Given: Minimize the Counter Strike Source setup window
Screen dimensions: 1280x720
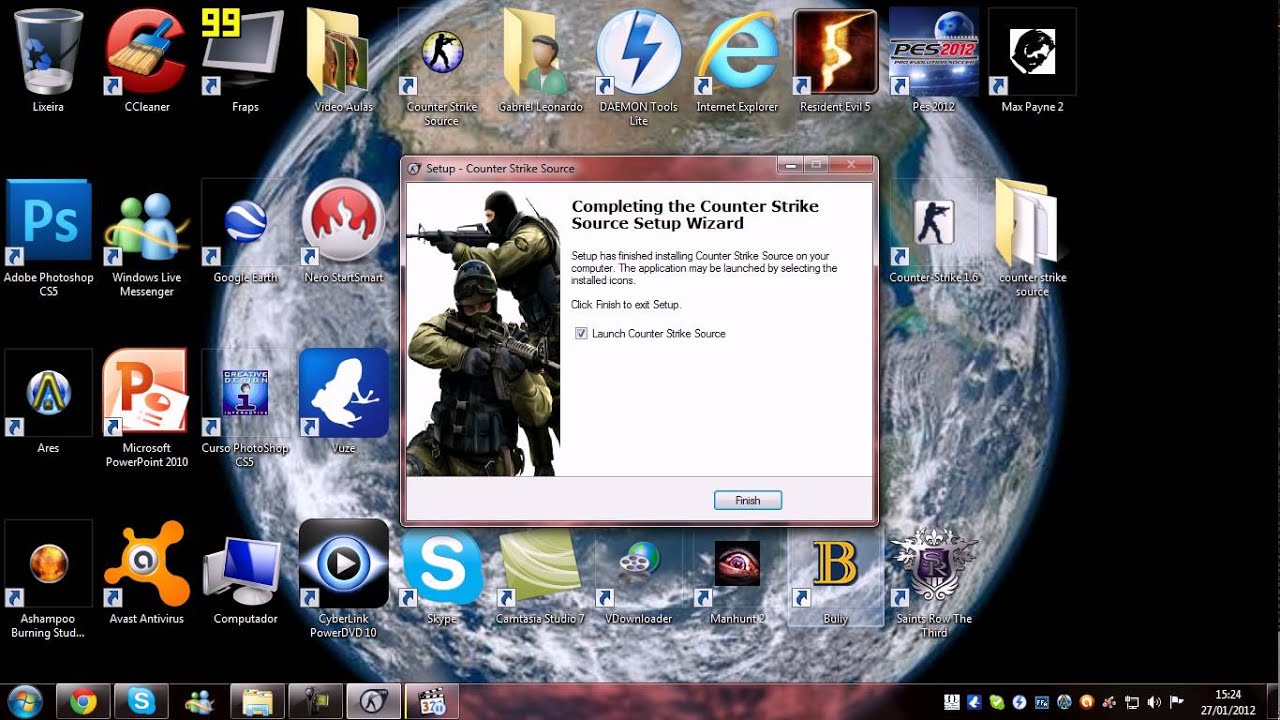Looking at the screenshot, I should 791,164.
